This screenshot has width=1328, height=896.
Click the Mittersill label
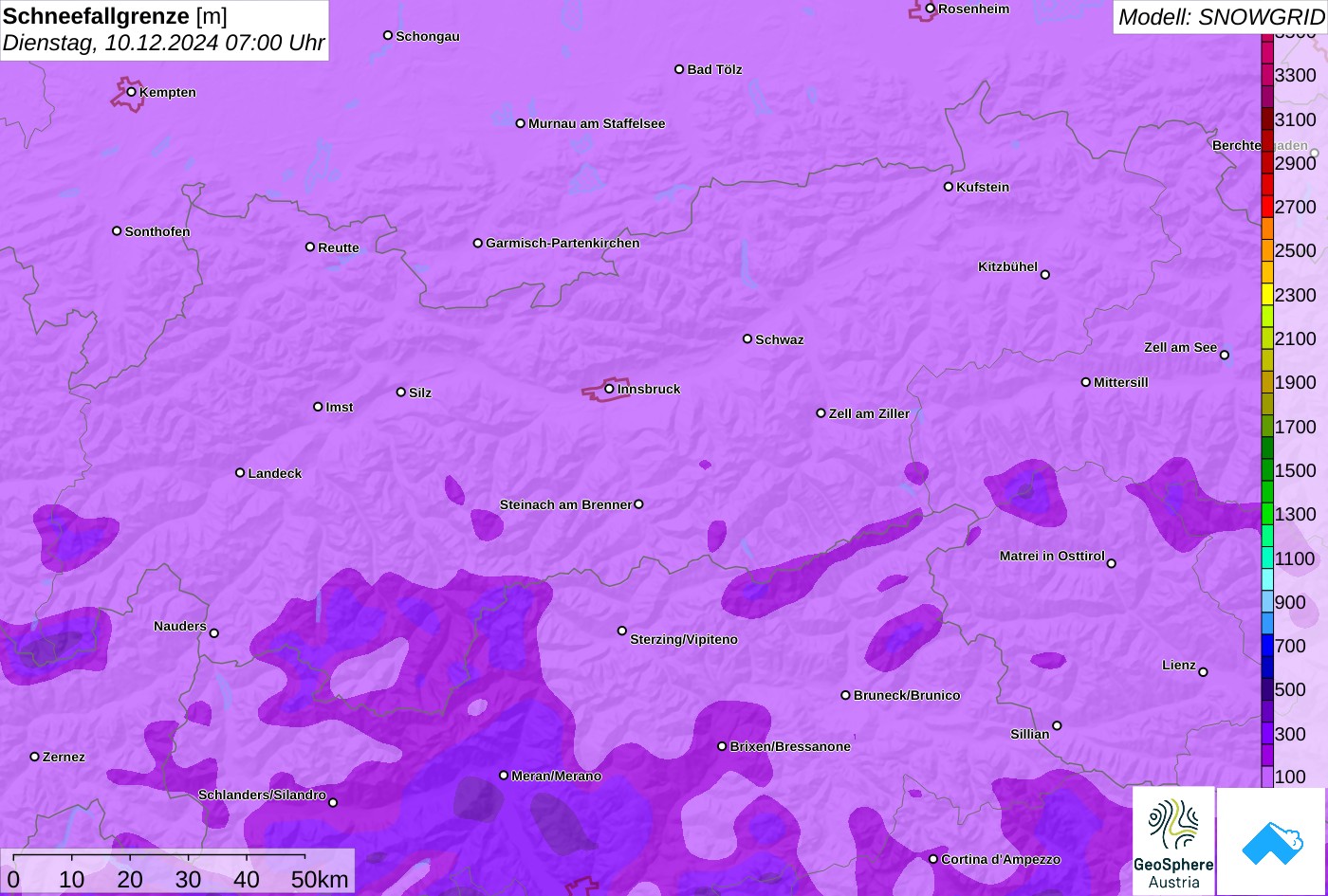[x=1121, y=382]
